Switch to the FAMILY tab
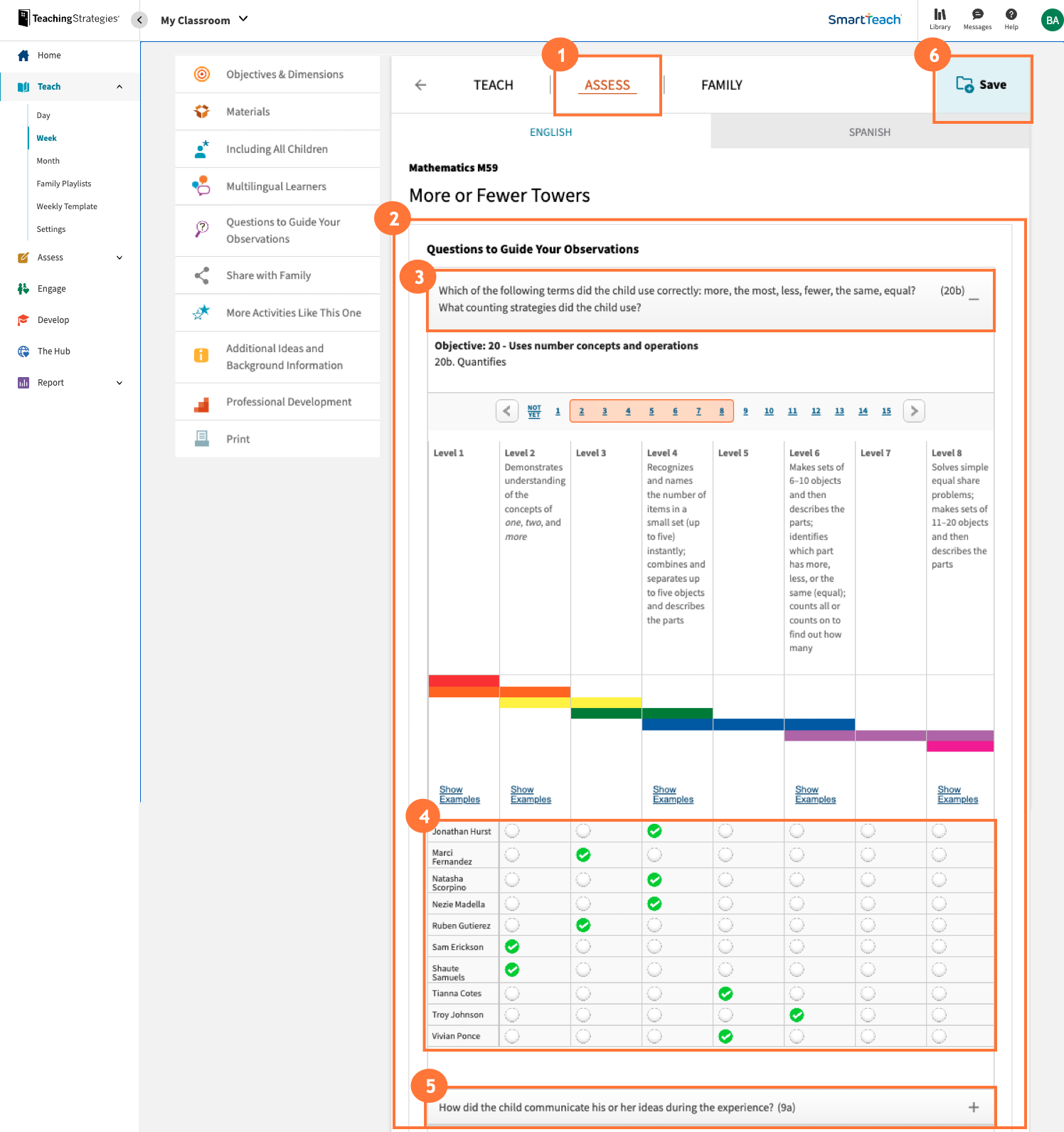The width and height of the screenshot is (1064, 1132). [721, 85]
